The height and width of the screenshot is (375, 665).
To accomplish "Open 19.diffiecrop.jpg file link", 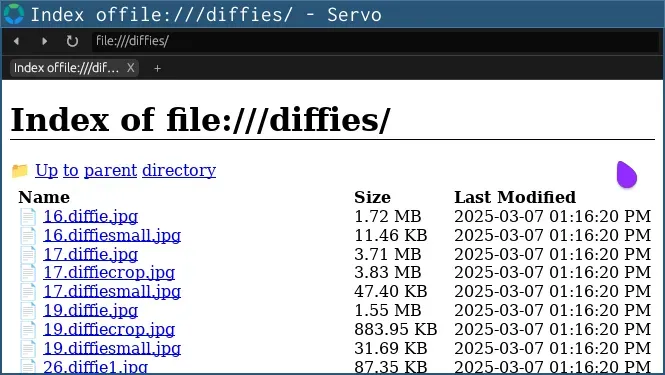I will 109,329.
